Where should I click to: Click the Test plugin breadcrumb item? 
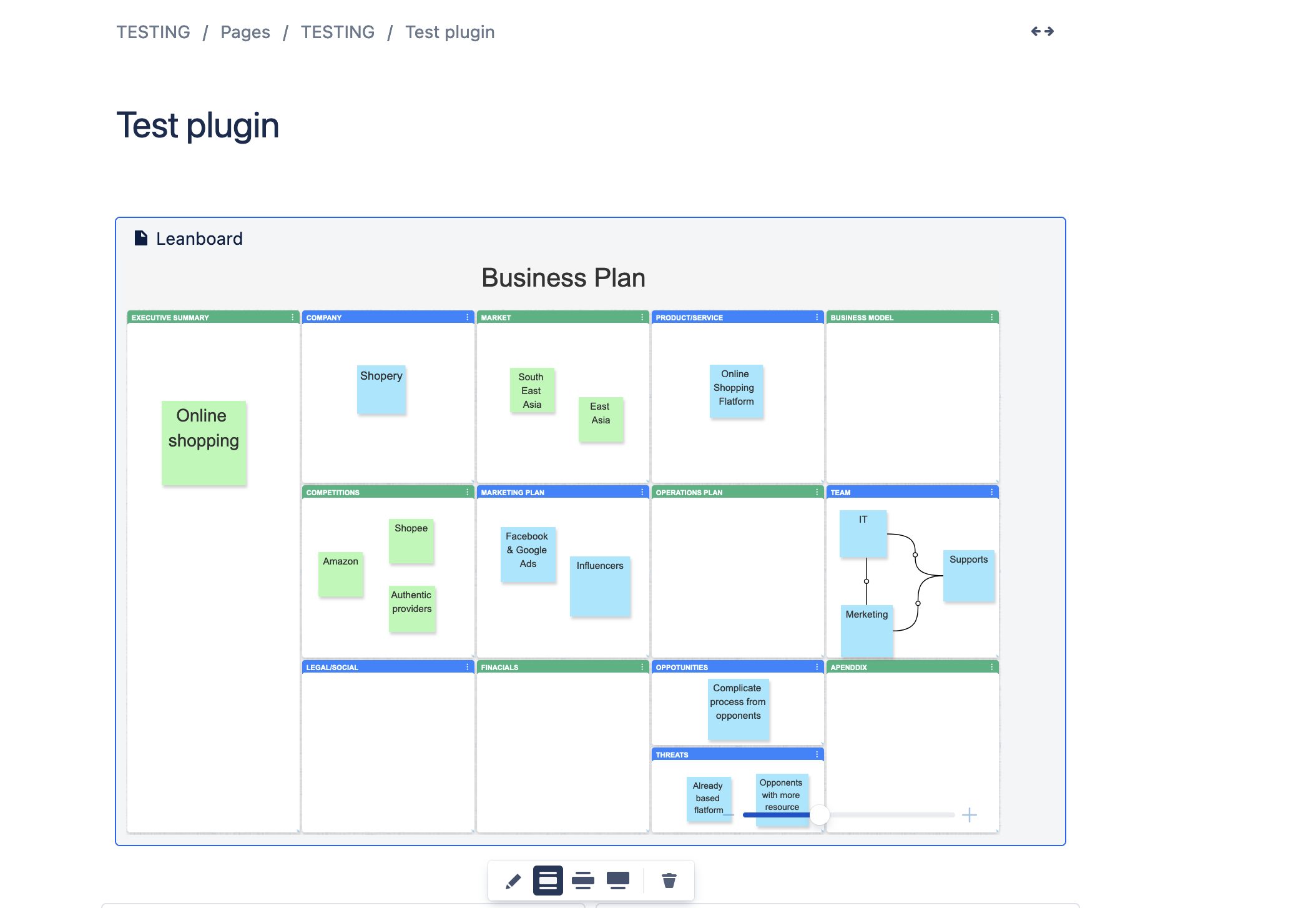point(449,32)
